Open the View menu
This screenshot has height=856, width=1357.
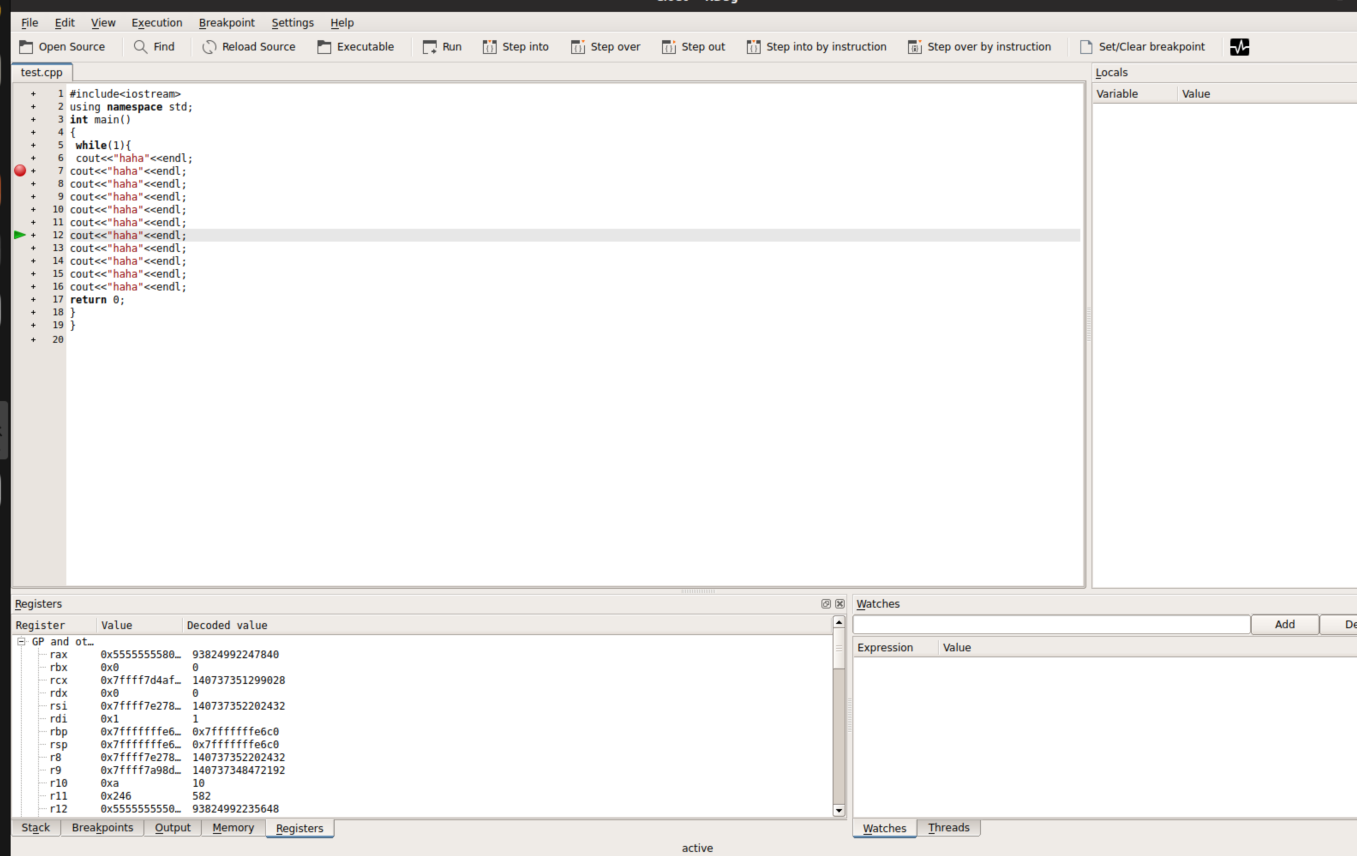coord(103,23)
